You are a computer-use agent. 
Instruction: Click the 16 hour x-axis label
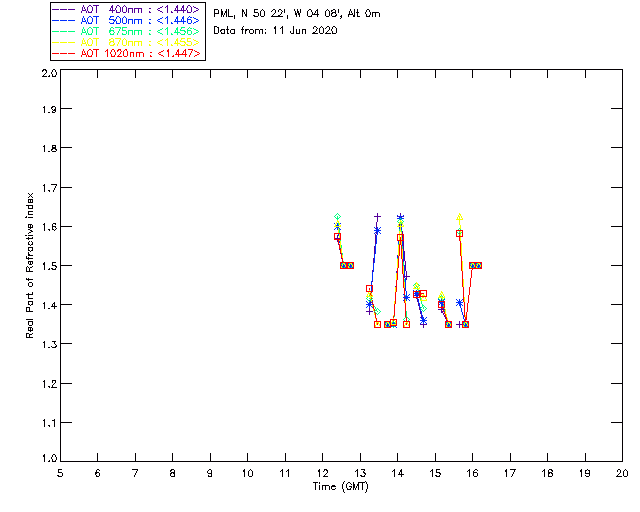pos(473,473)
